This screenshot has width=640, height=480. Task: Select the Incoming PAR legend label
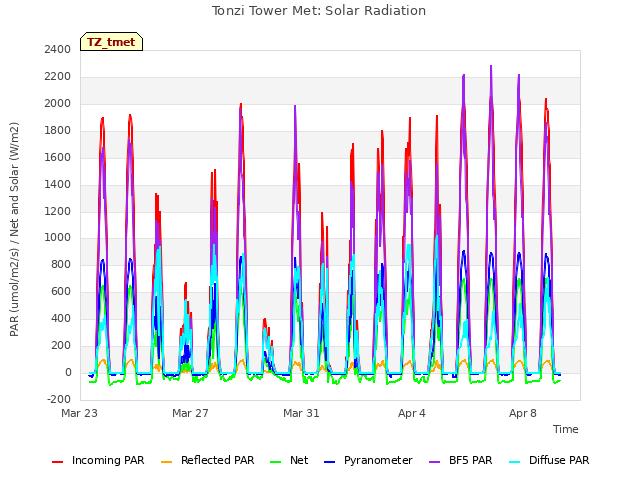click(108, 460)
